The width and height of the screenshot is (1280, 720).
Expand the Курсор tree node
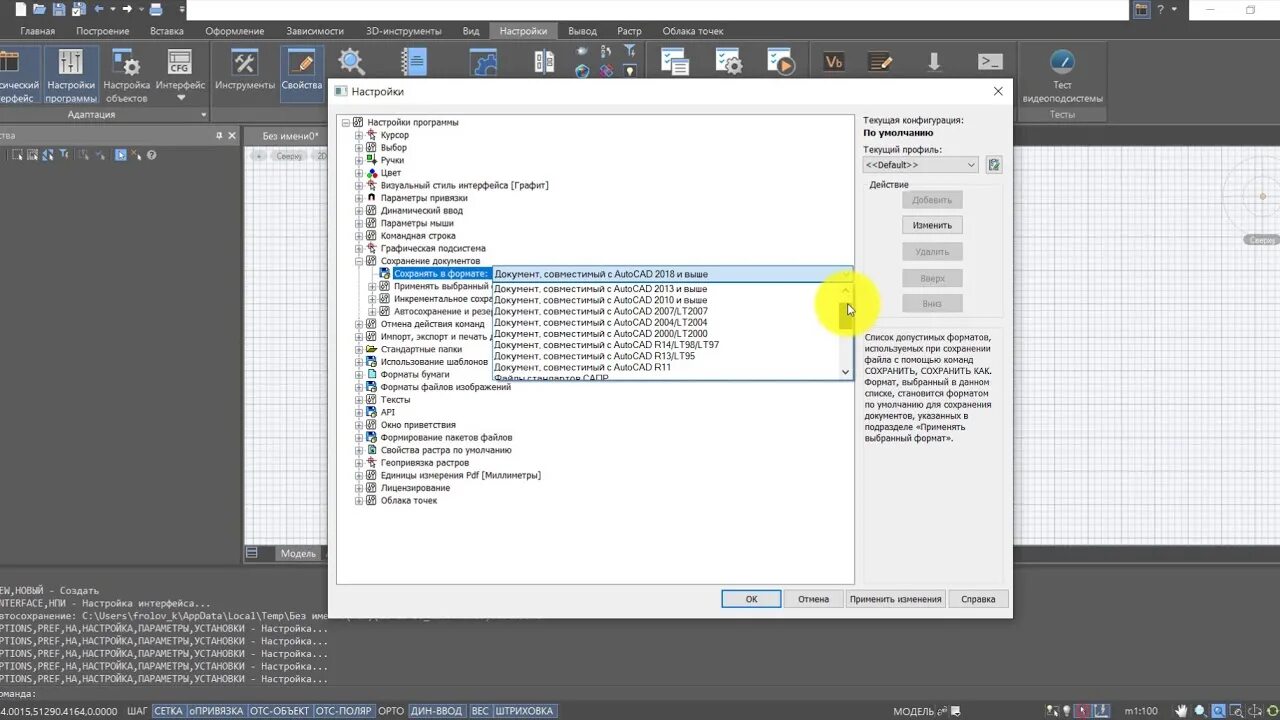(359, 135)
